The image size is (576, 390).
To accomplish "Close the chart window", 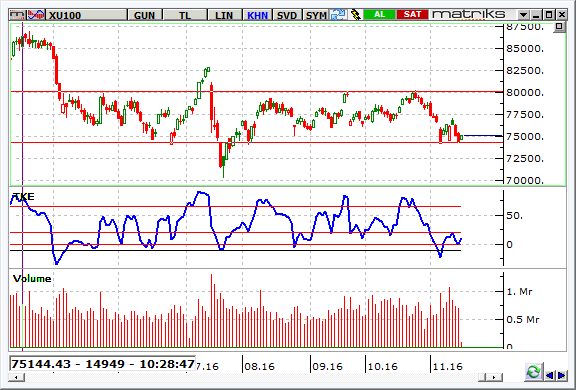I will point(562,15).
